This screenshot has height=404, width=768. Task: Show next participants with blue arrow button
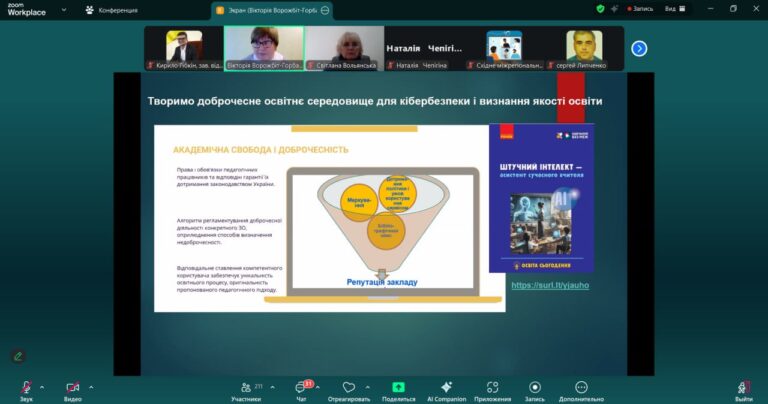coord(639,48)
